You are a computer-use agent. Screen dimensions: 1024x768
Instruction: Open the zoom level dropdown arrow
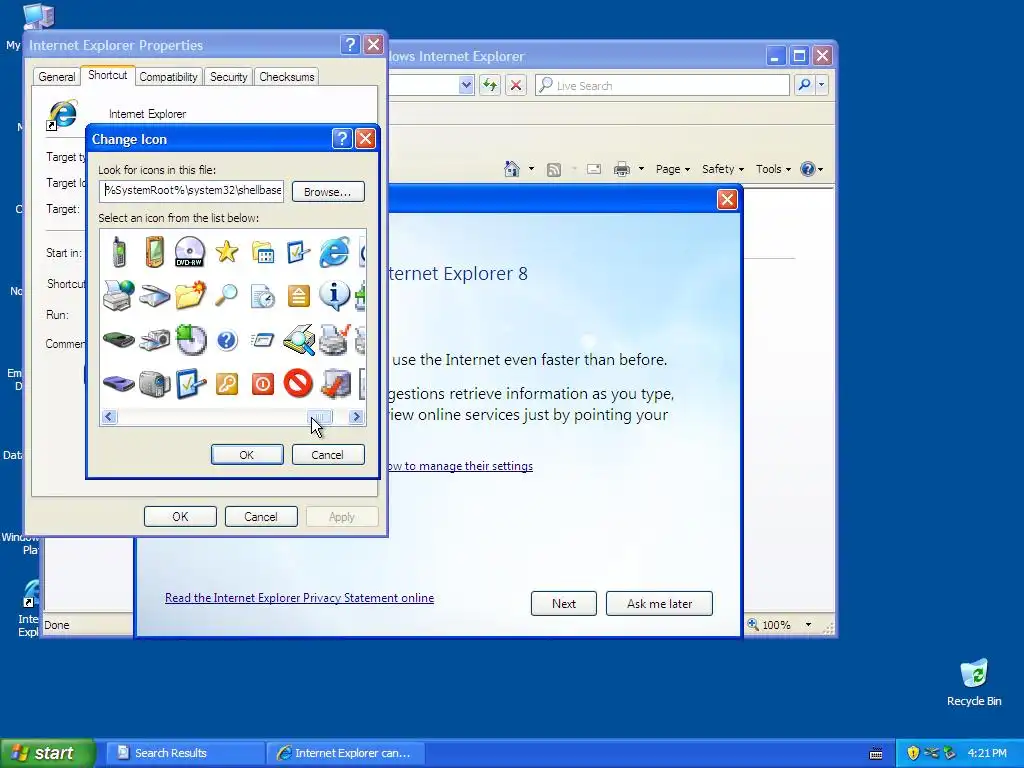[808, 625]
